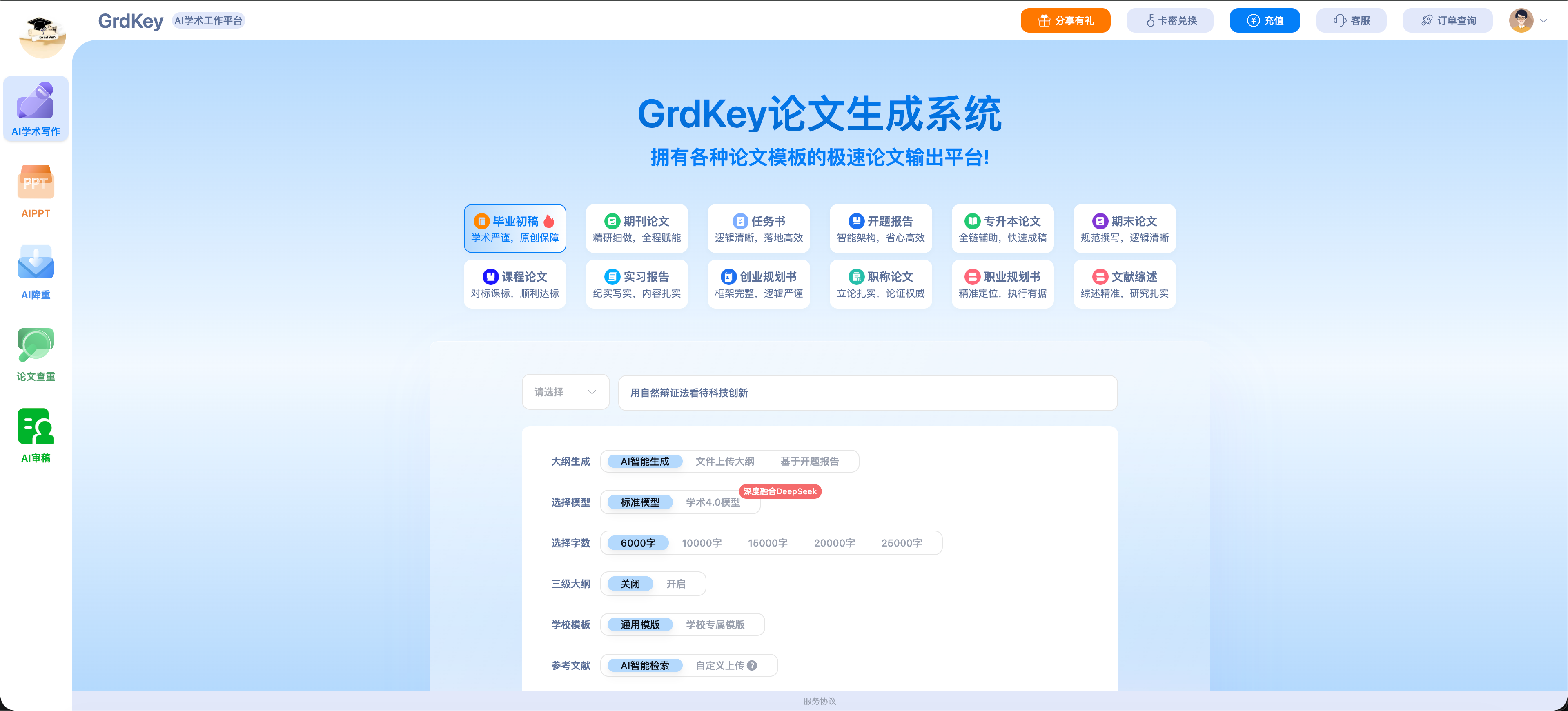Click the paper title input field
1568x711 pixels.
[867, 393]
